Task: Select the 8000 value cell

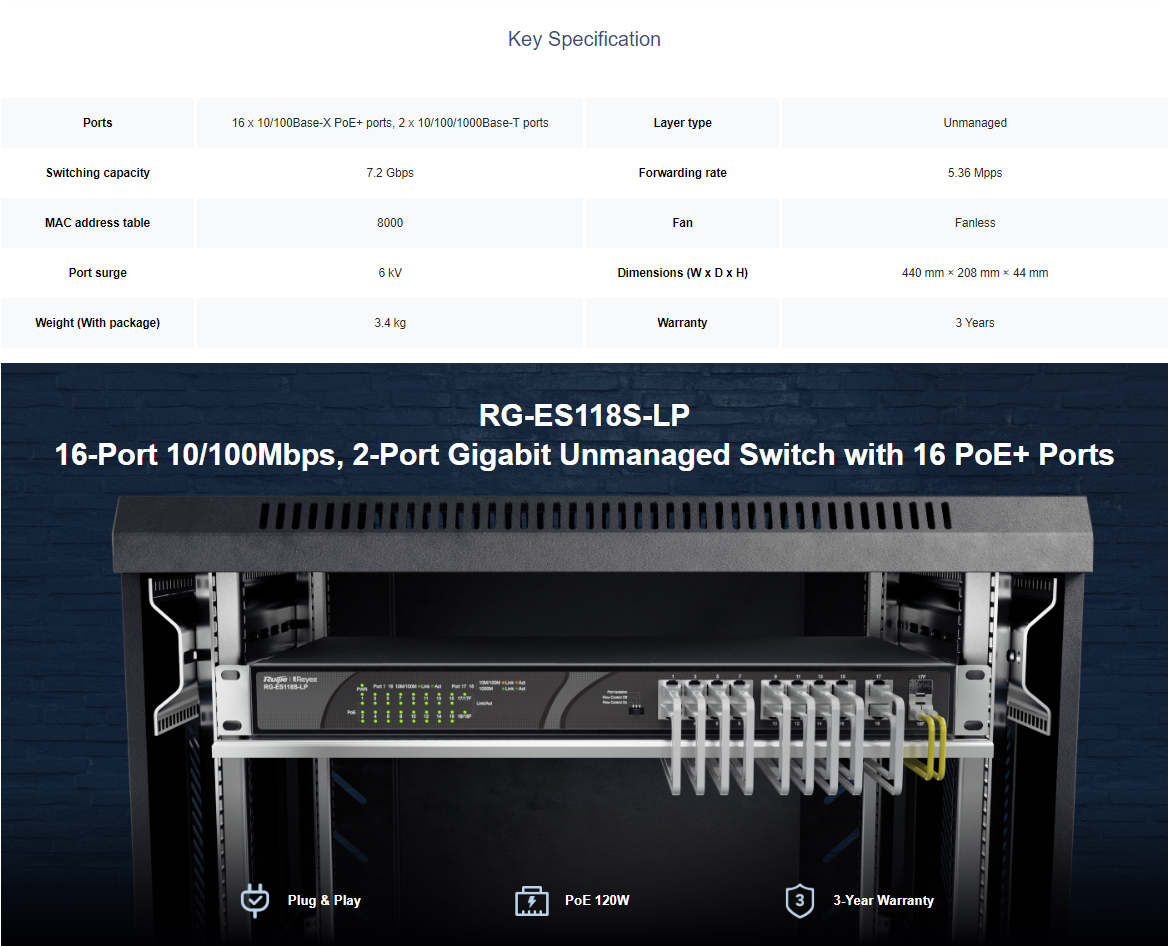Action: coord(390,223)
